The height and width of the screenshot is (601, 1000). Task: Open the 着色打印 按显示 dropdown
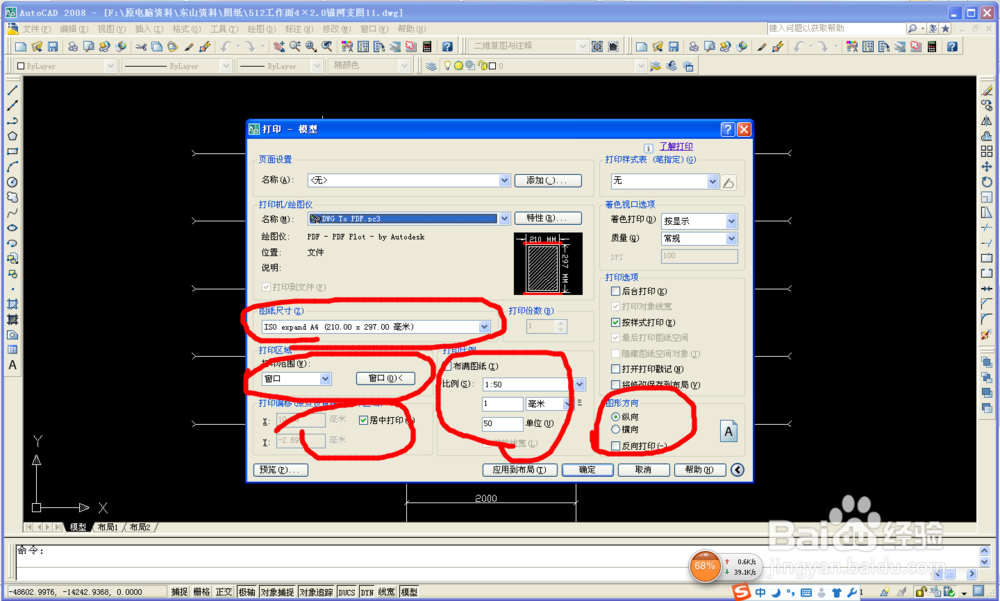point(732,221)
